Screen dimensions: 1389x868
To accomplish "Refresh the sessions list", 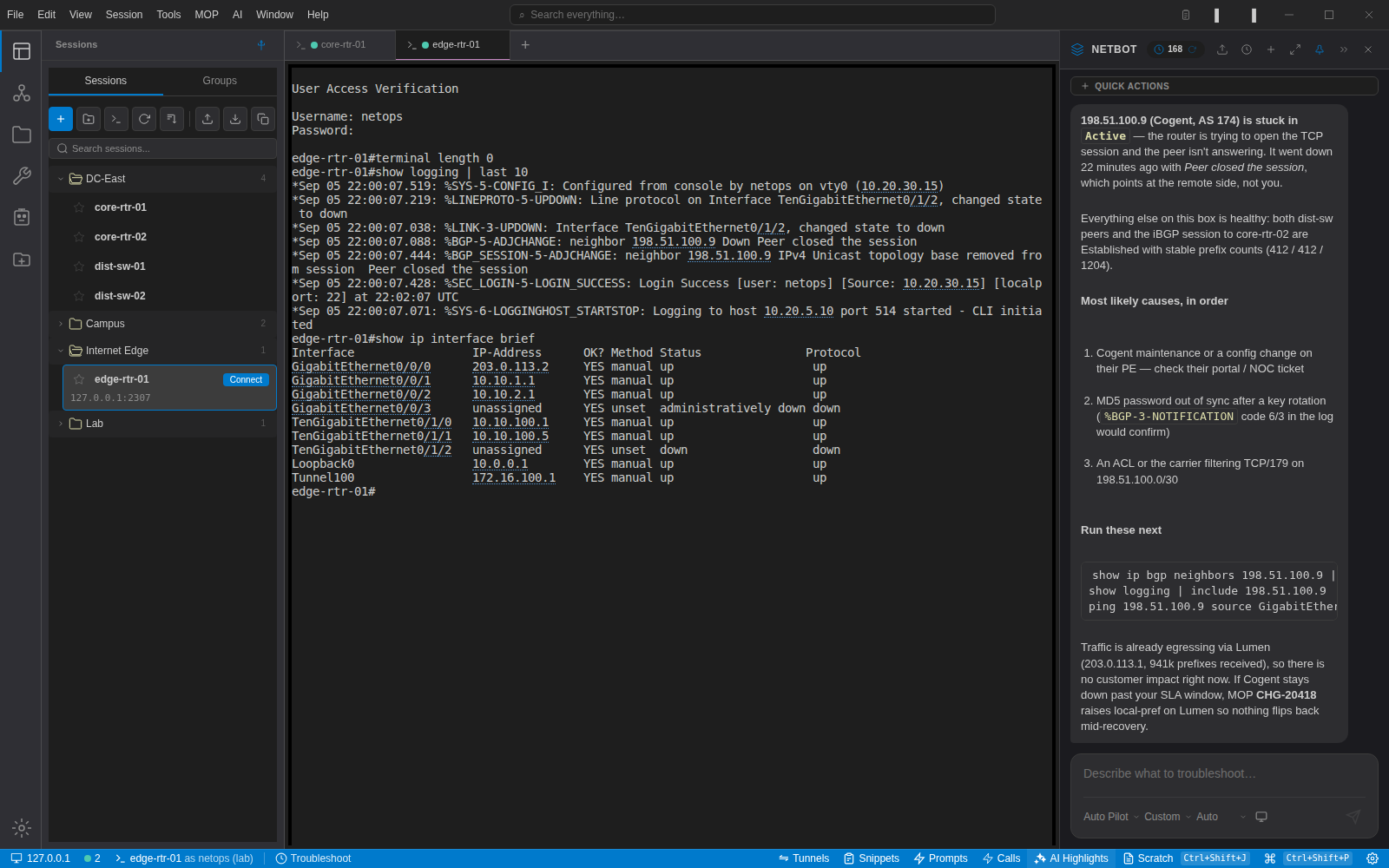I will pos(144,119).
